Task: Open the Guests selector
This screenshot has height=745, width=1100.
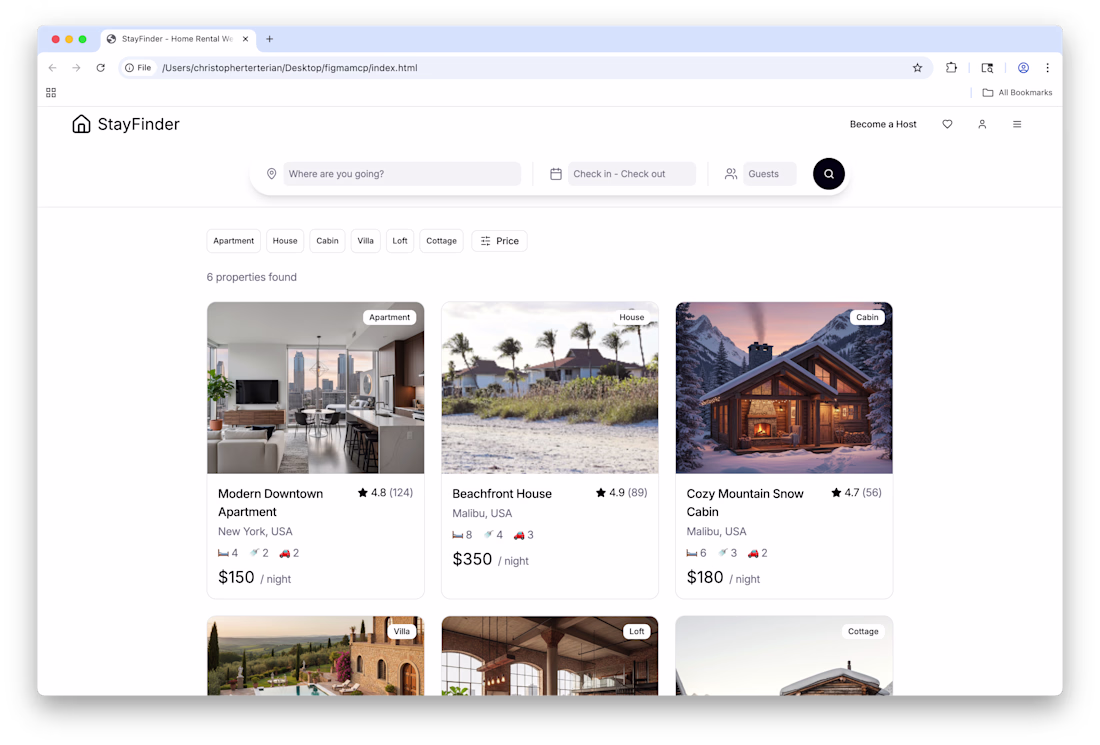Action: pos(770,174)
